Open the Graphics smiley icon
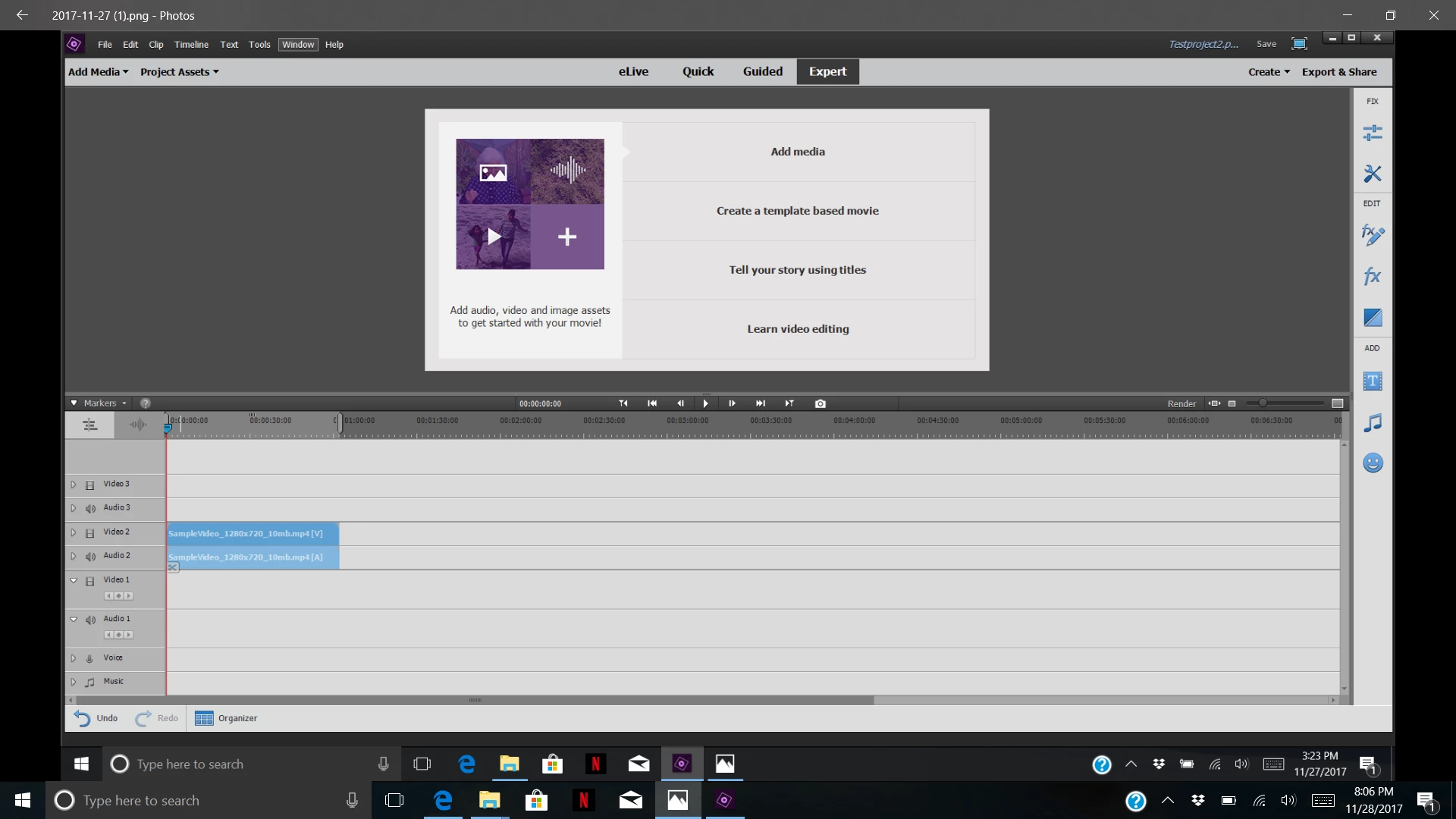This screenshot has height=819, width=1456. (1372, 463)
